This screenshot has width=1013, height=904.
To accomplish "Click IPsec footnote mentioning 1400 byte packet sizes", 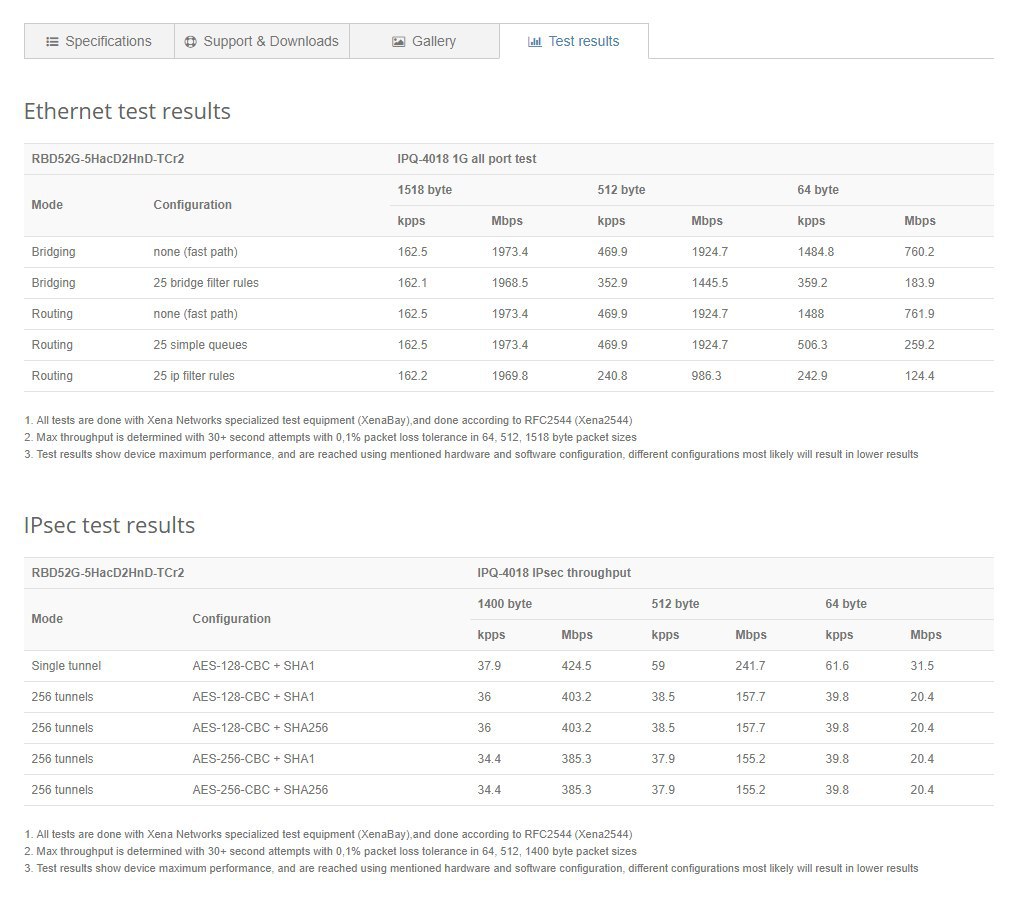I will tap(330, 852).
